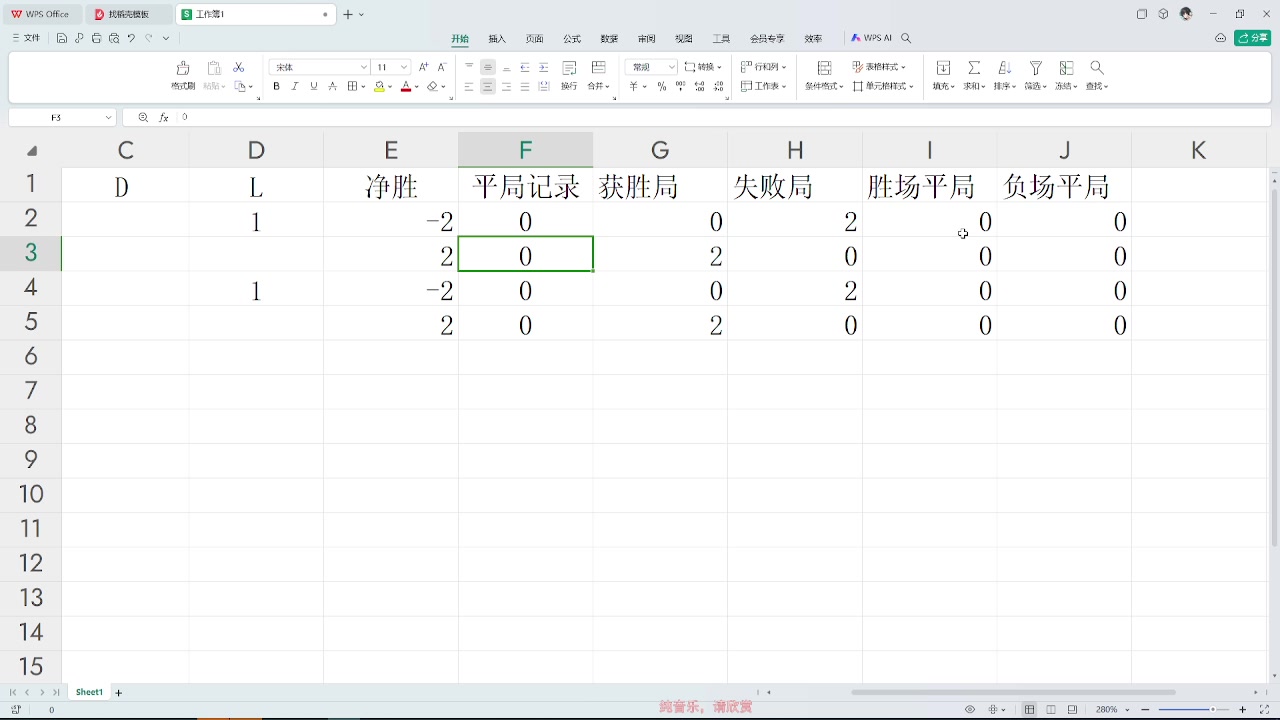Toggle align right in ribbon
Viewport: 1280px width, 720px height.
(507, 87)
